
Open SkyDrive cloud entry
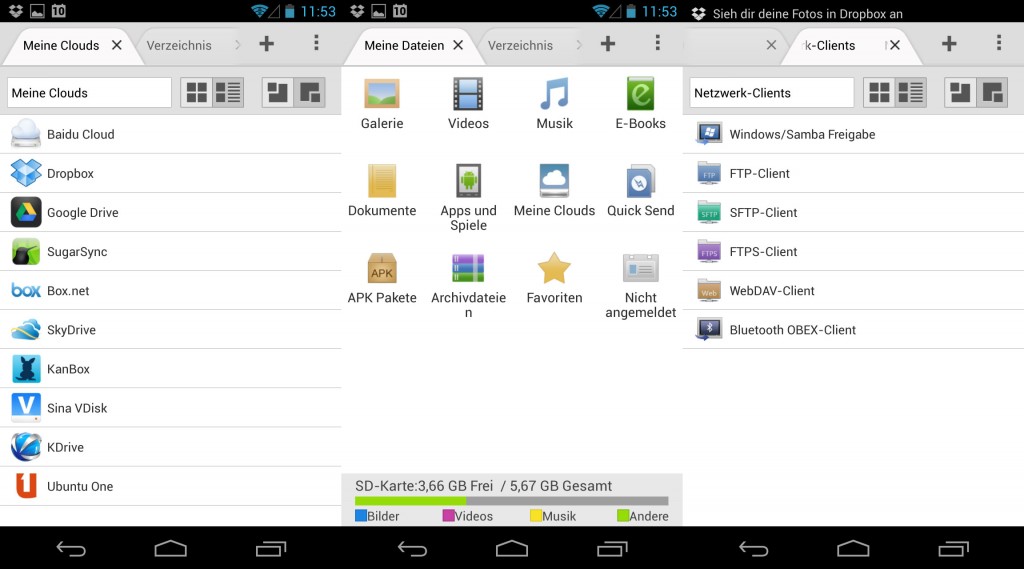point(170,330)
